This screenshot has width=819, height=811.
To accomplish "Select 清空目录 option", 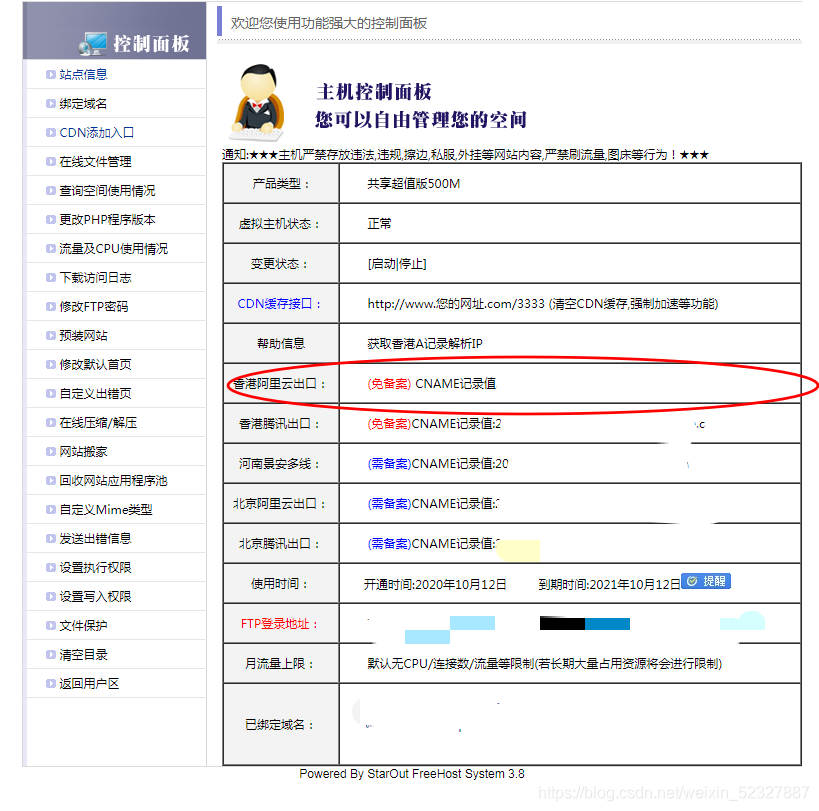I will (83, 654).
